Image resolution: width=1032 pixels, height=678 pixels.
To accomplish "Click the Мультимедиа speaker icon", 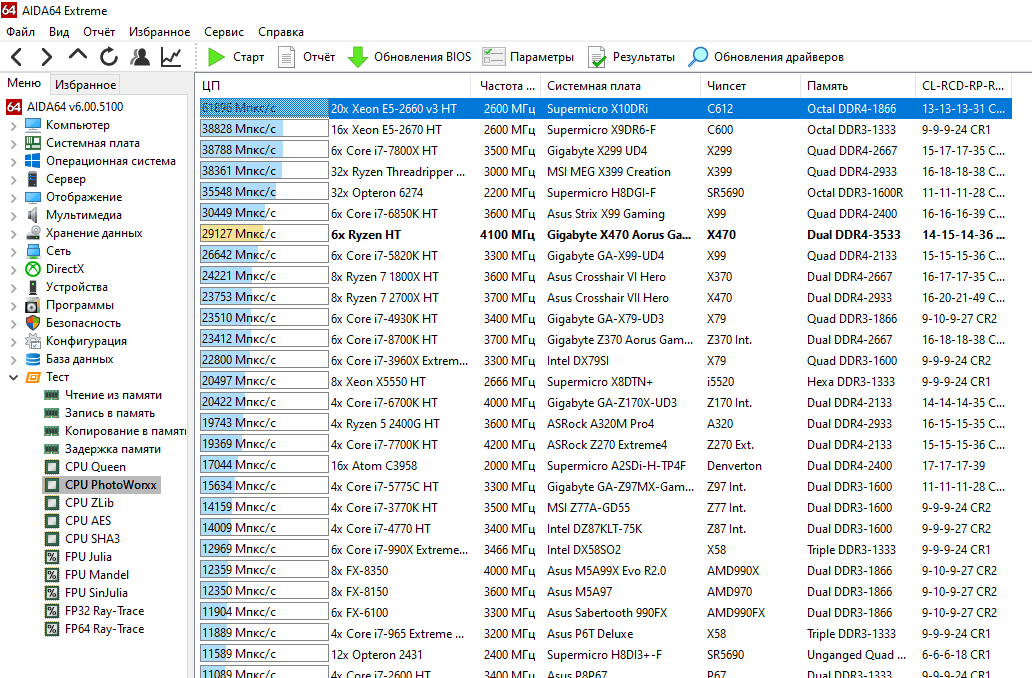I will [x=33, y=215].
